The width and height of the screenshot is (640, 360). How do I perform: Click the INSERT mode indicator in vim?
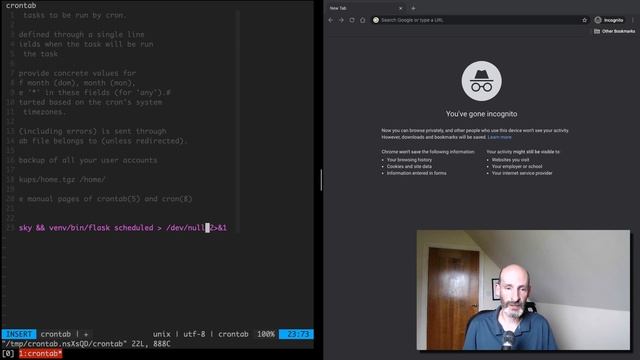coord(19,334)
